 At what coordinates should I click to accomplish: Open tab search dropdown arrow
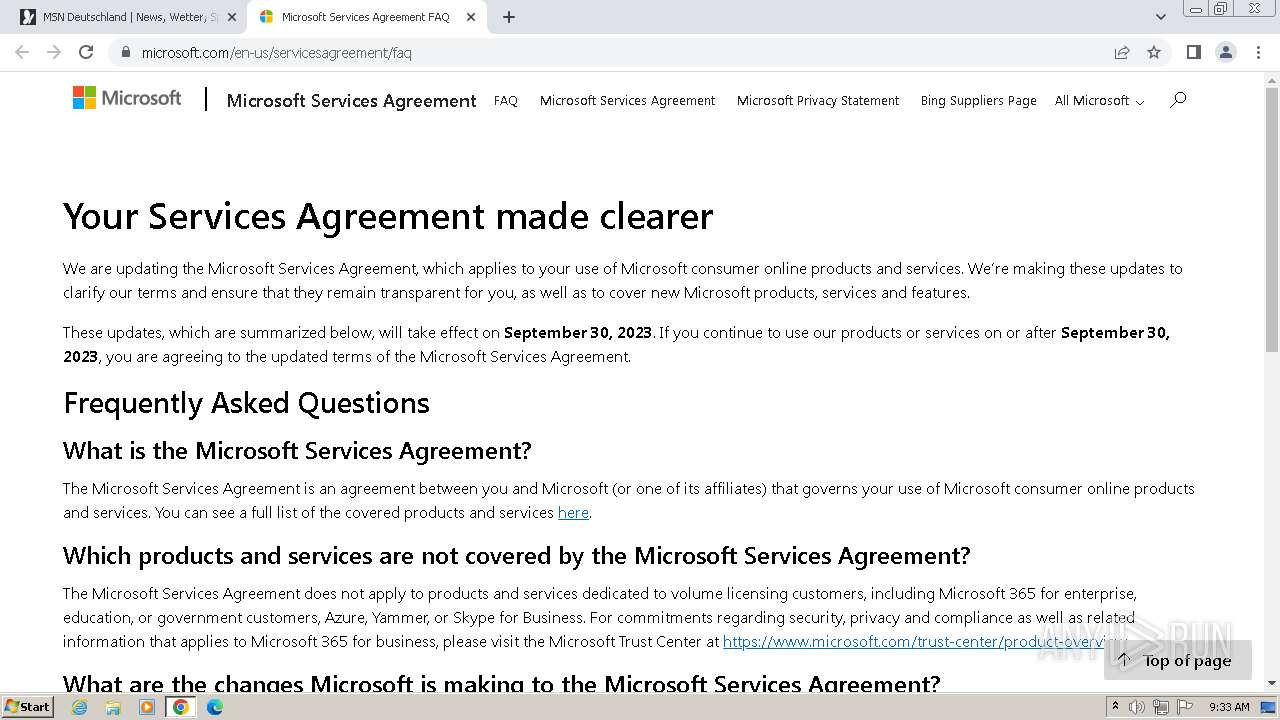[x=1160, y=17]
